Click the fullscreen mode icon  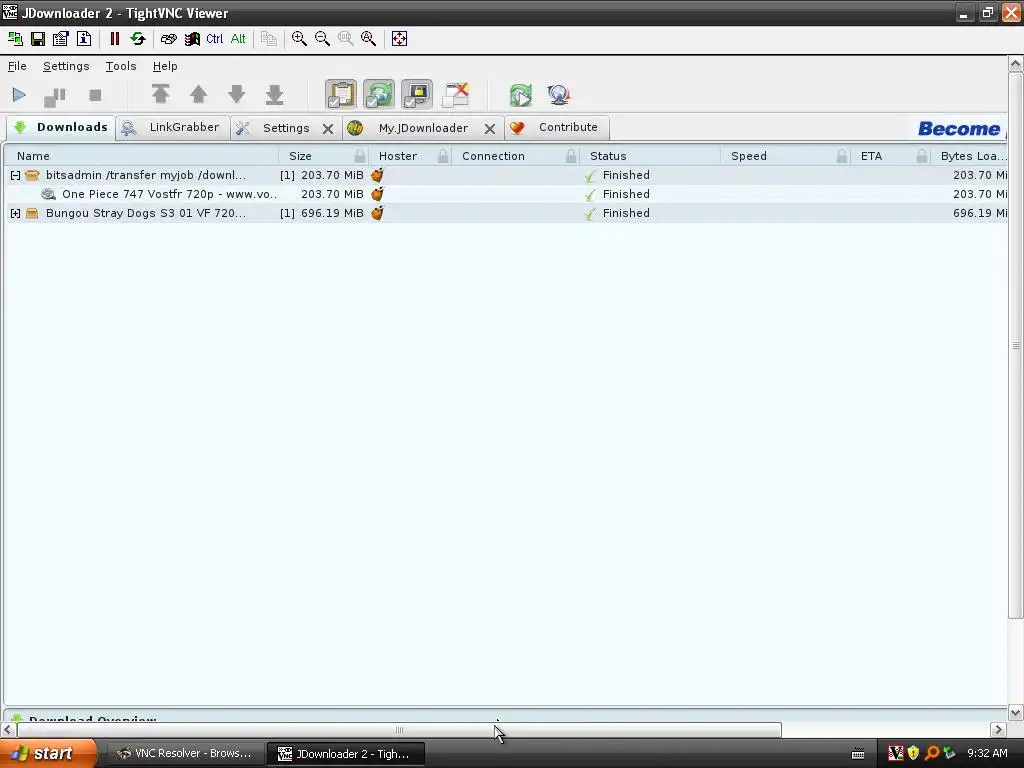[399, 39]
